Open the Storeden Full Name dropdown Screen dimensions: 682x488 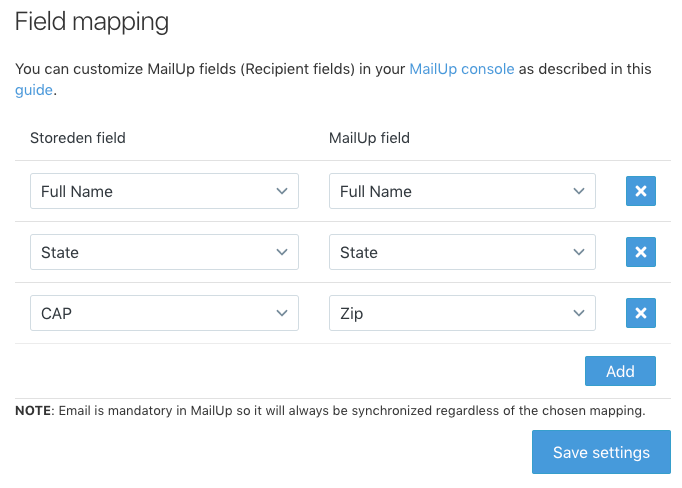click(x=164, y=191)
